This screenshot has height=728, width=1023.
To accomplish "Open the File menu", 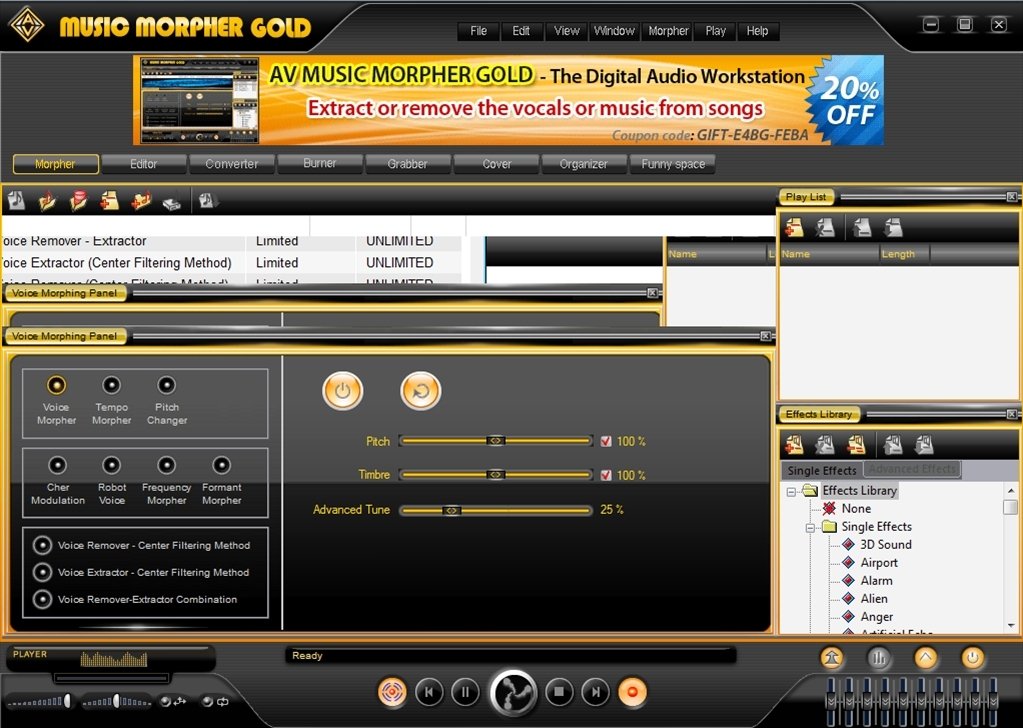I will point(478,31).
